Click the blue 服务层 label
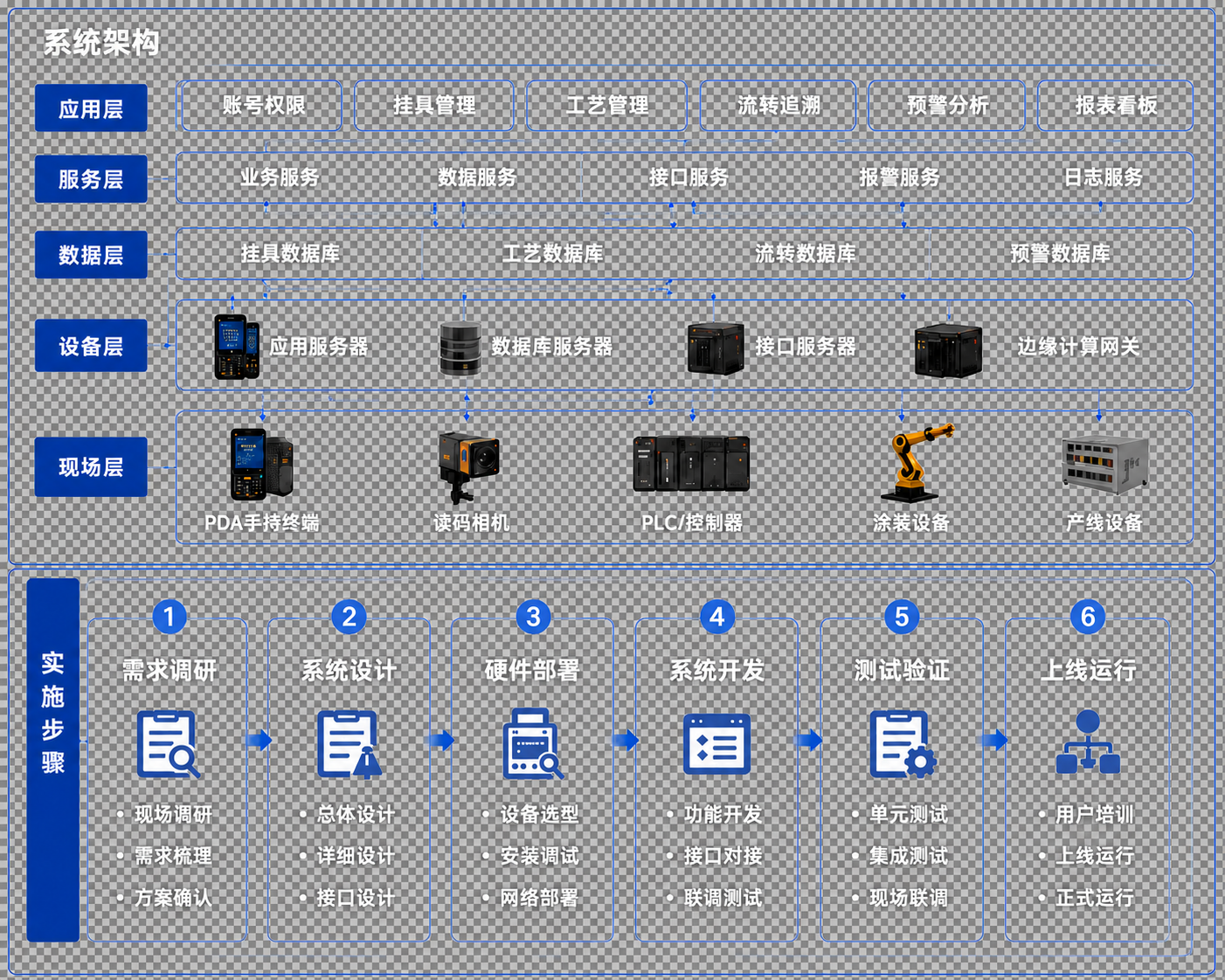This screenshot has width=1225, height=980. pos(91,179)
